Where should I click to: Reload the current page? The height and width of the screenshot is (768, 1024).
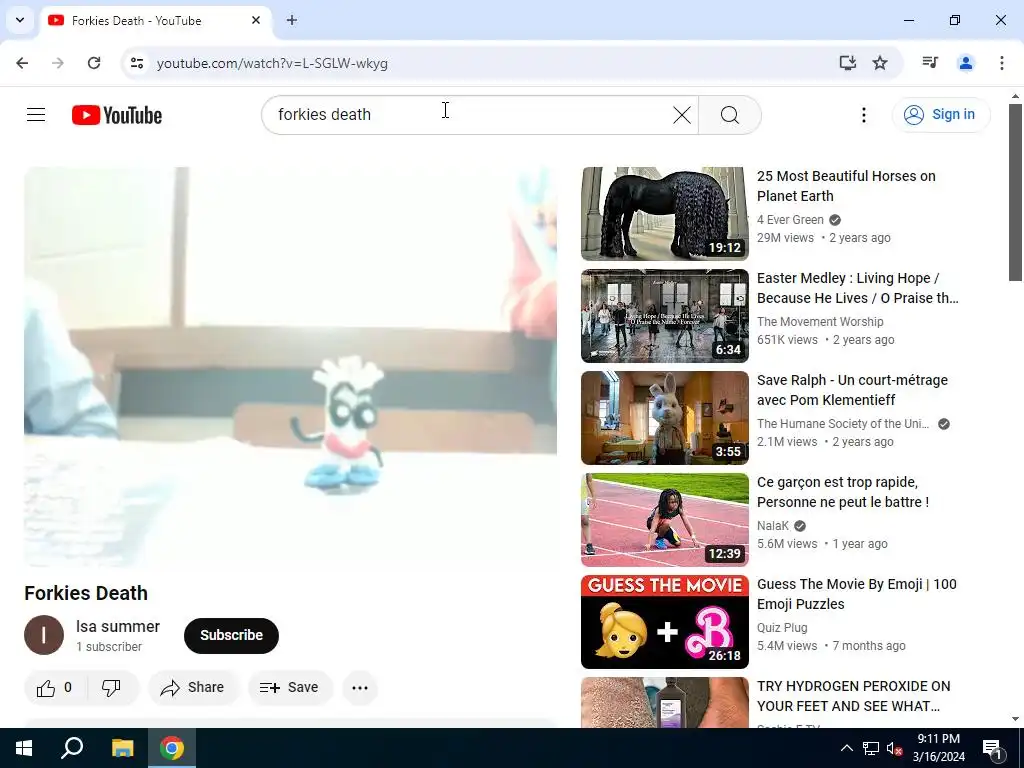(94, 63)
